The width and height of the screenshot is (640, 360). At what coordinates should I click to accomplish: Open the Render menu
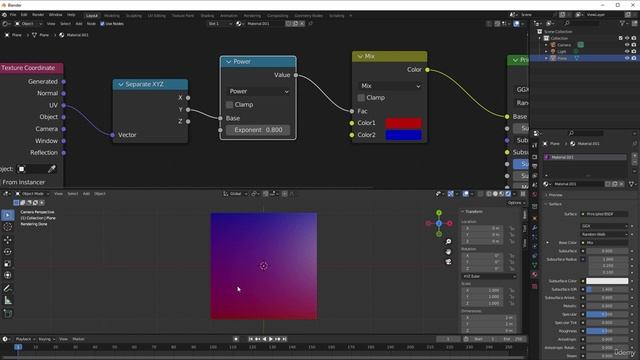tap(38, 15)
